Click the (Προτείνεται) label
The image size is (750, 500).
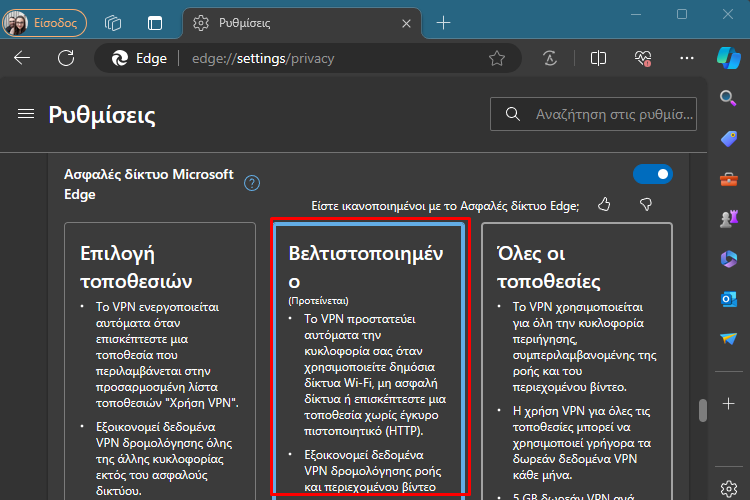point(319,301)
